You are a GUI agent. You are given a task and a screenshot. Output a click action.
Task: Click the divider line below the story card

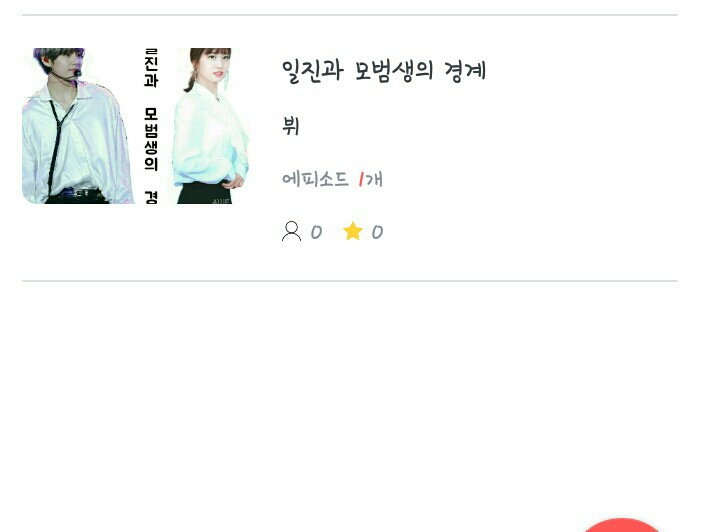[350, 281]
